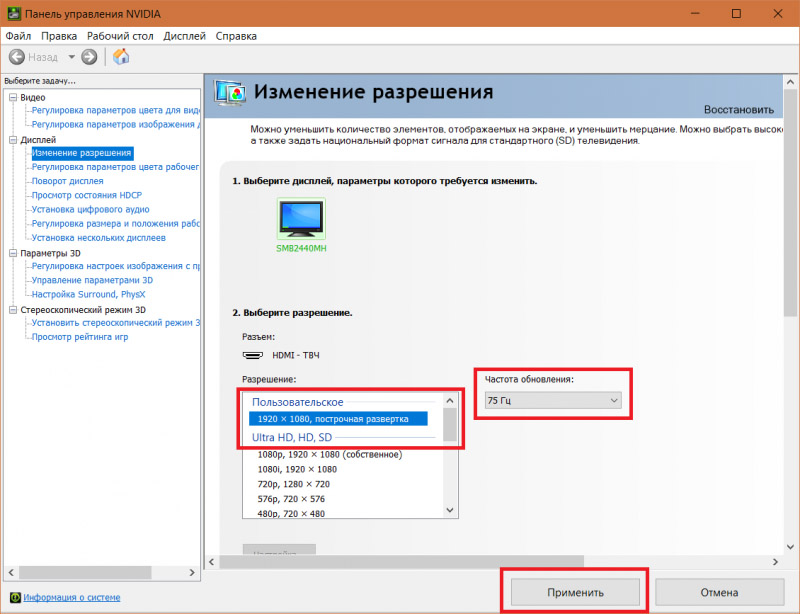Open Регулировка параметров изображения video task
Viewport: 800px width, 614px height.
[115, 124]
